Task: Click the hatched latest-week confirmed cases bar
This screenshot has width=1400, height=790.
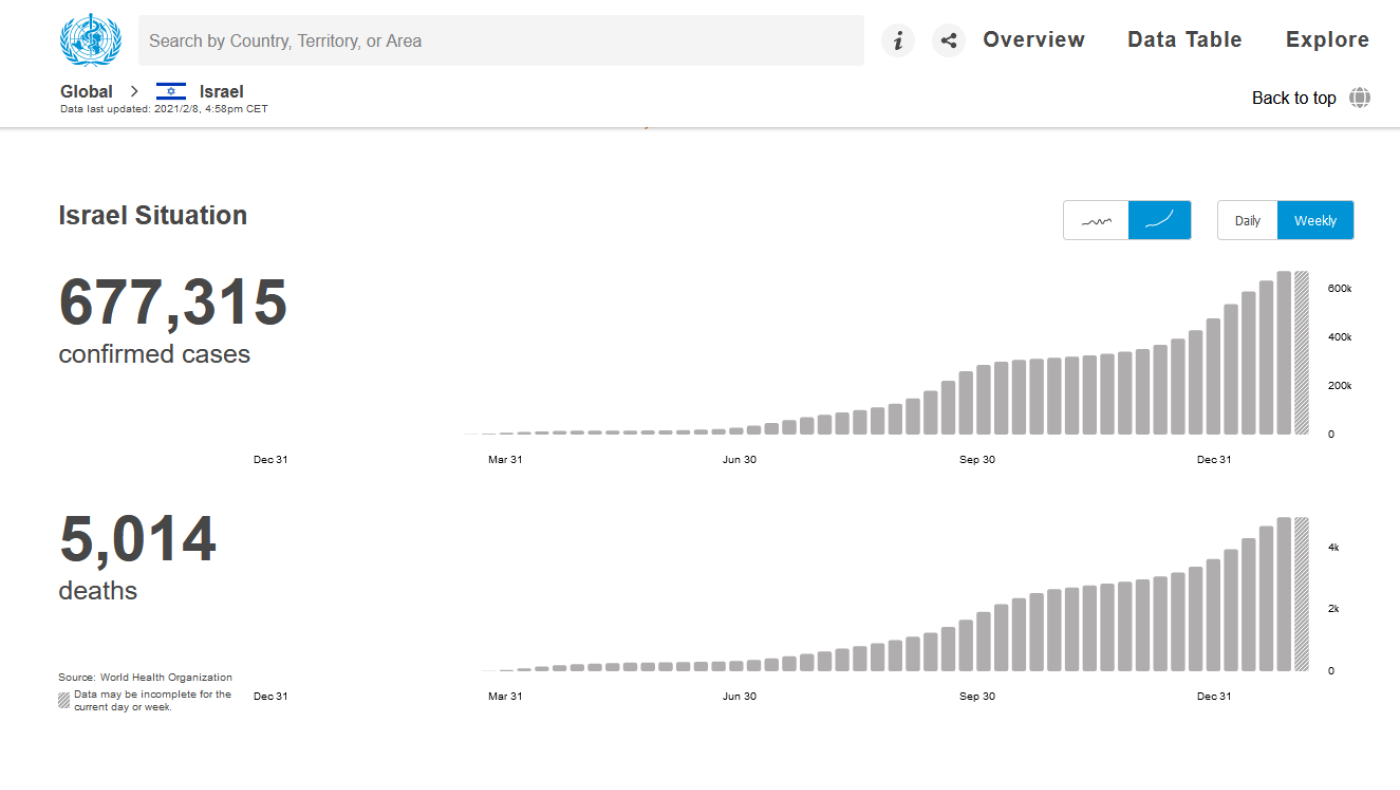Action: [x=1301, y=352]
